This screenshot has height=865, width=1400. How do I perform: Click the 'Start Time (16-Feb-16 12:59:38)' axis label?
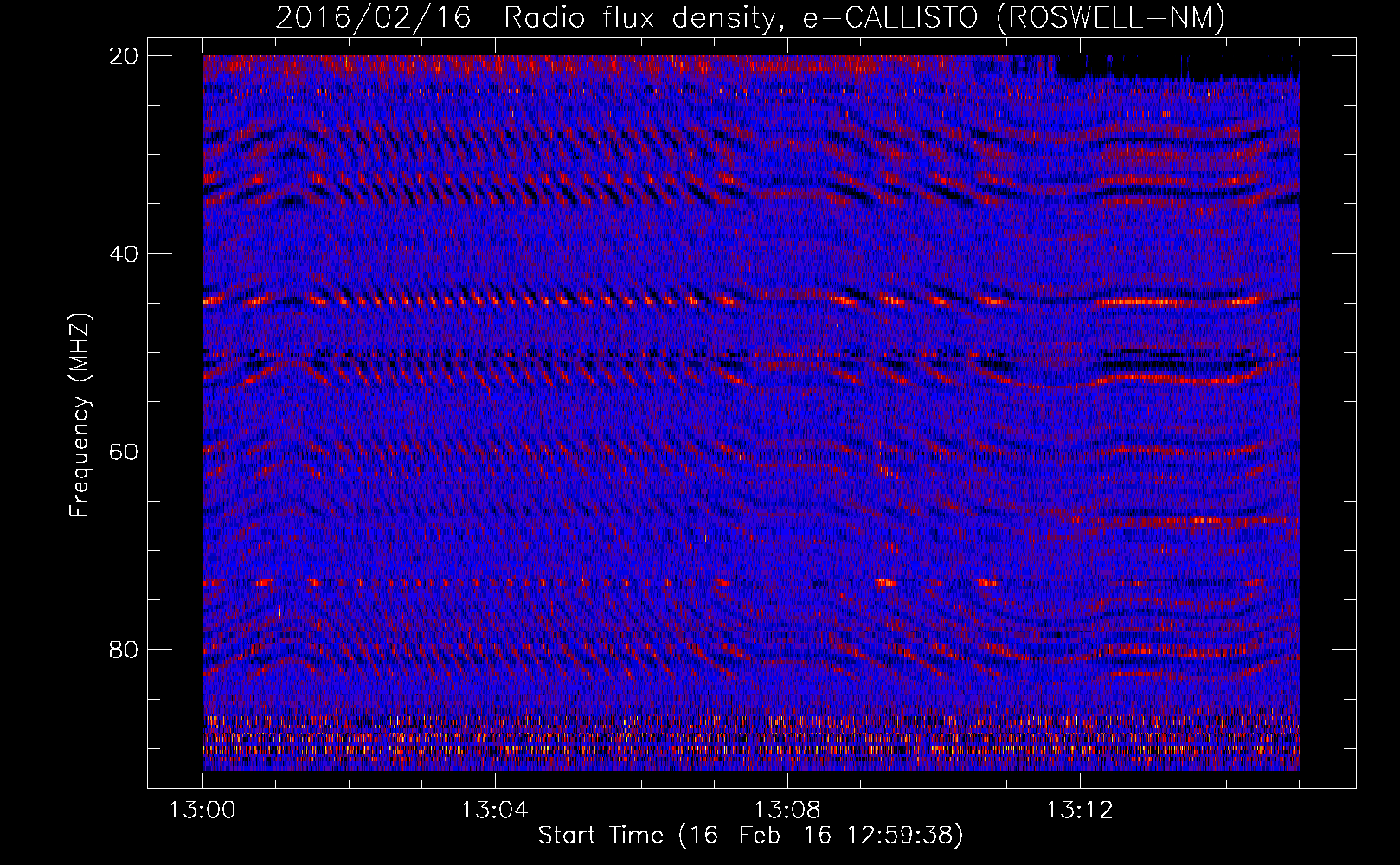click(x=750, y=836)
